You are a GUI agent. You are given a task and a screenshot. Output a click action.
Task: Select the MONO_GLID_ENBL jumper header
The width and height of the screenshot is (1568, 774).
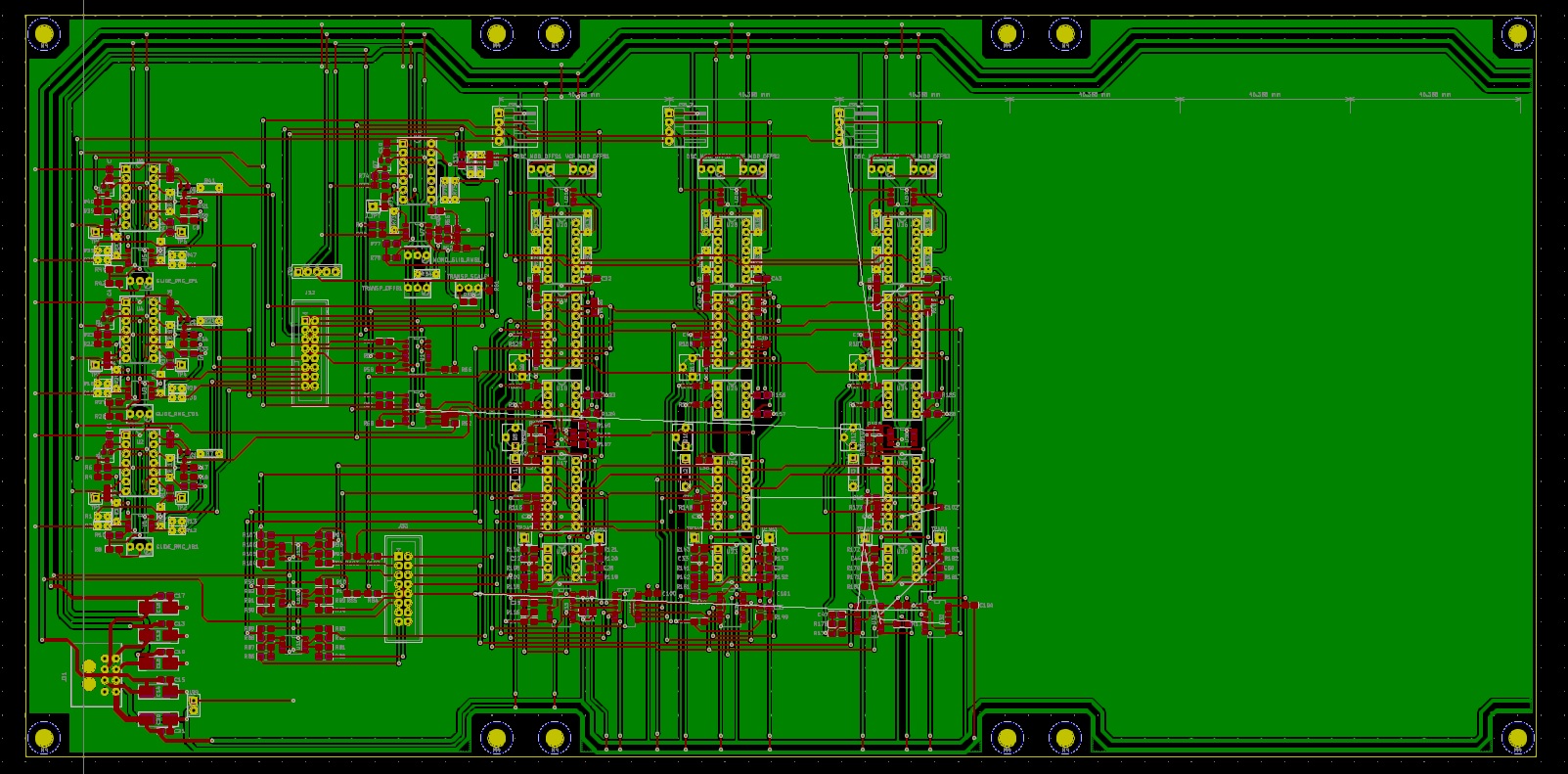(418, 255)
